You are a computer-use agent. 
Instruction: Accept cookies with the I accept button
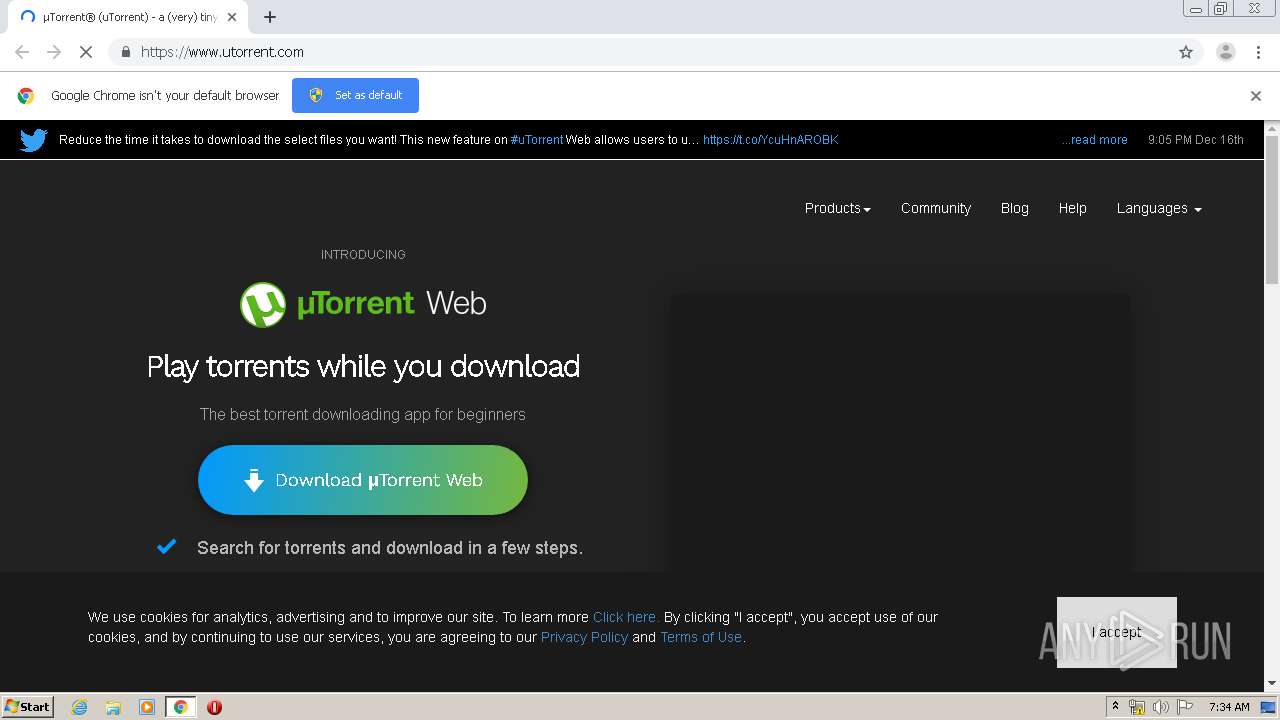coord(1117,632)
